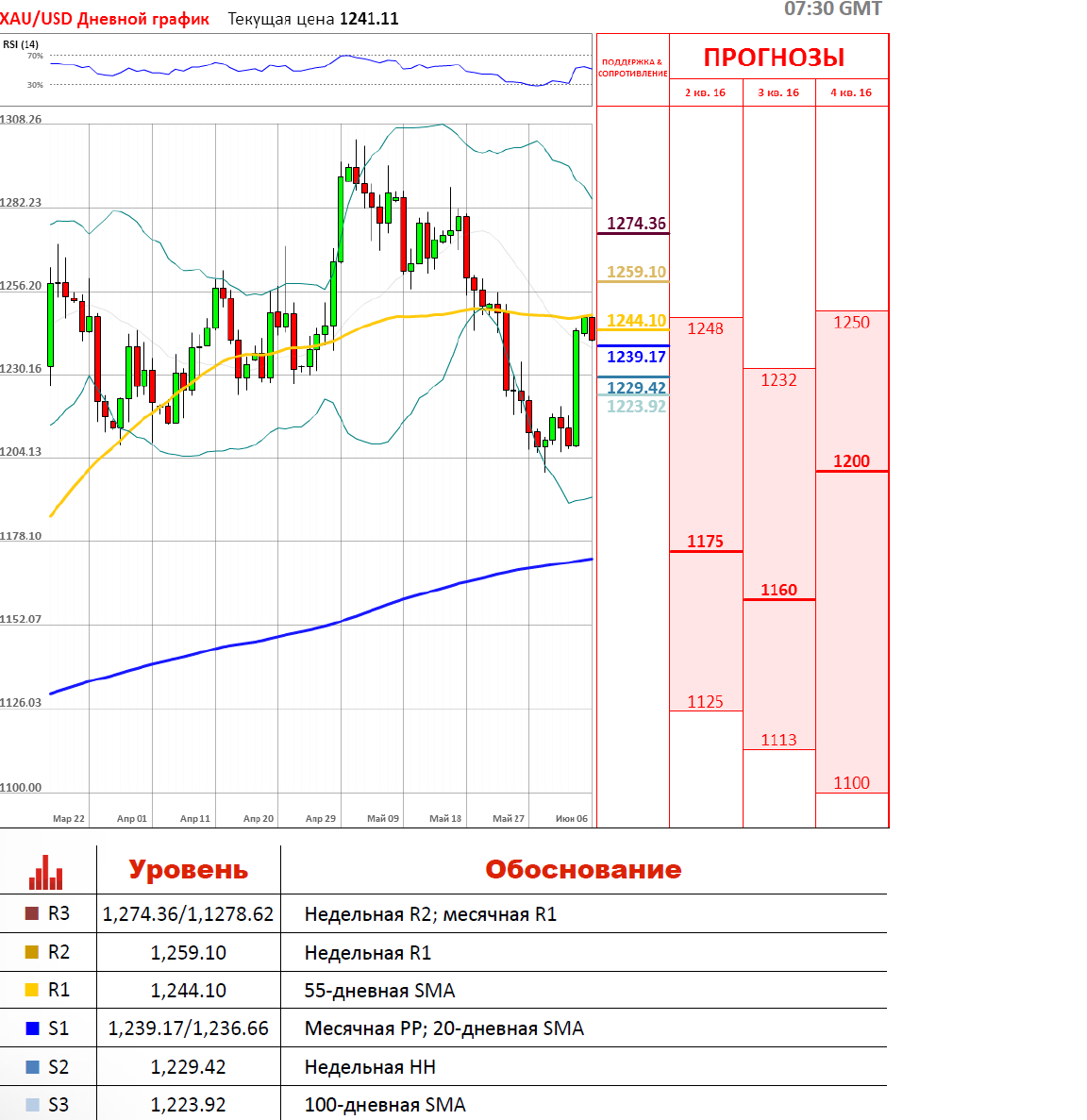The width and height of the screenshot is (1087, 1120).
Task: Click the '1,259.10' table cell
Action: tap(188, 953)
